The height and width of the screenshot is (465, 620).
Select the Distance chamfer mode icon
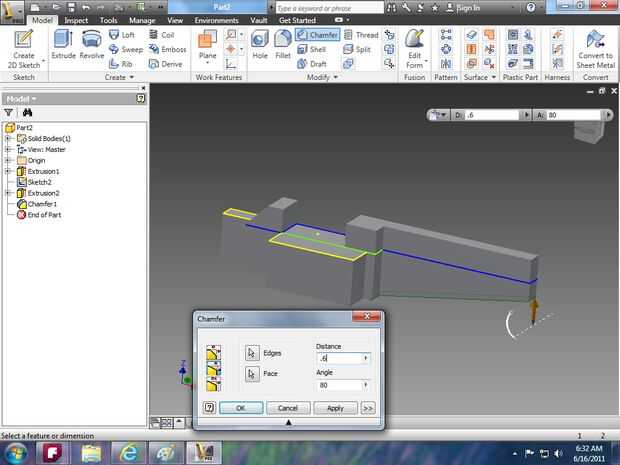(214, 352)
